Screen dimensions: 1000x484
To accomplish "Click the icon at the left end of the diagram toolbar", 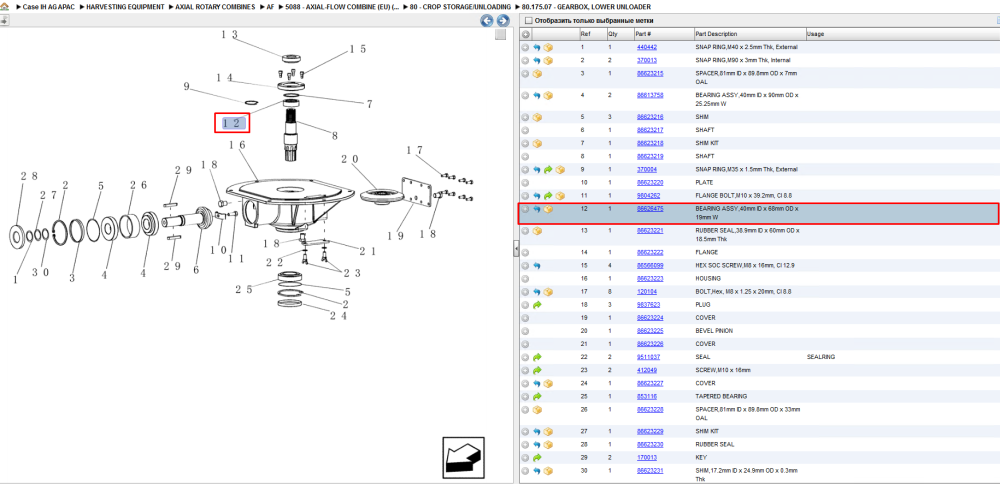I will 4,20.
